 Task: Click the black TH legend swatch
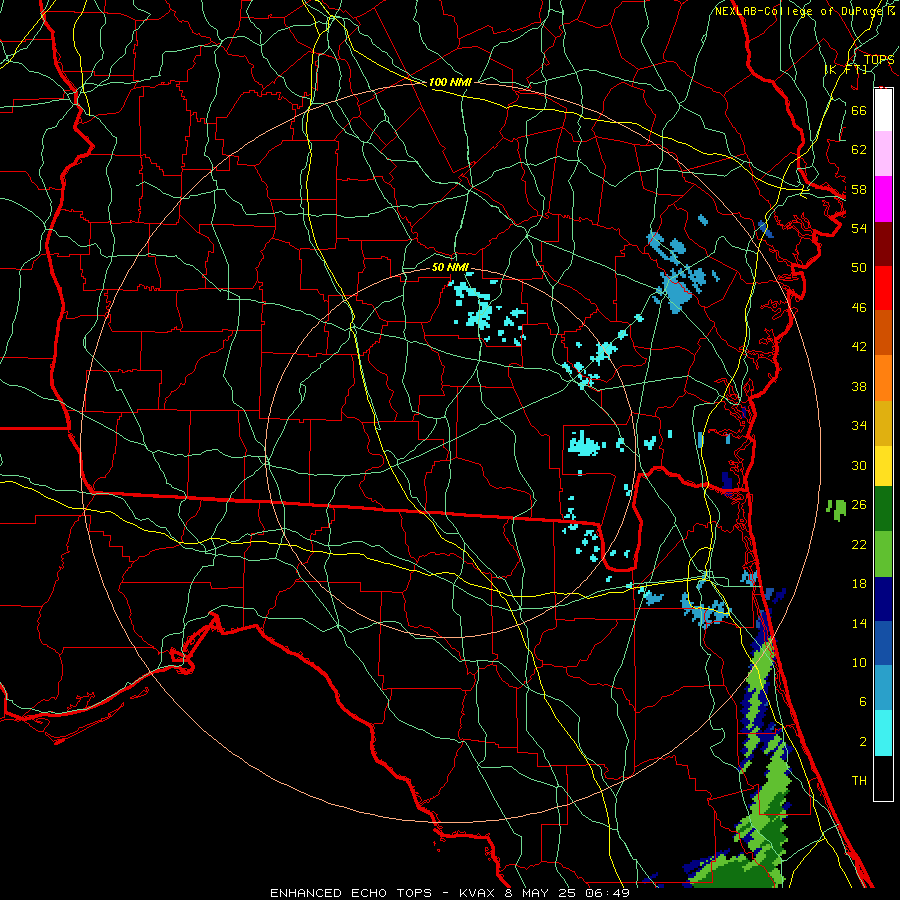click(x=883, y=778)
